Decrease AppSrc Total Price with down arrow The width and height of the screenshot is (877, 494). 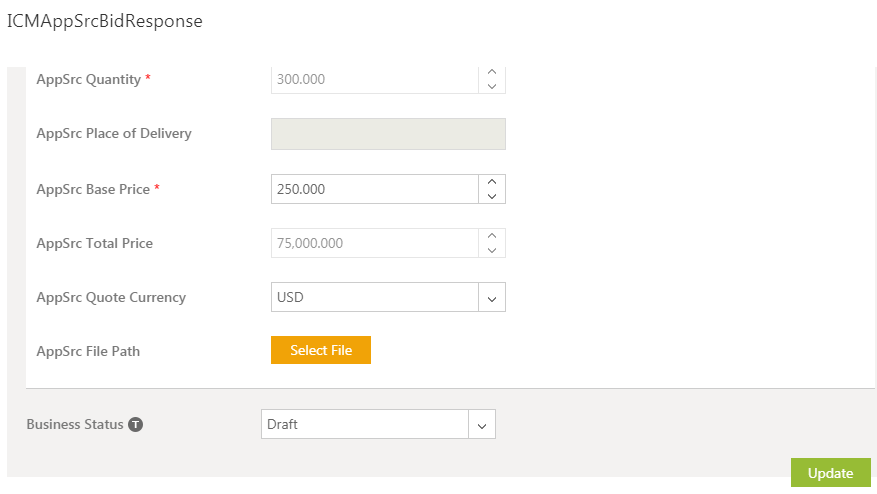click(492, 250)
